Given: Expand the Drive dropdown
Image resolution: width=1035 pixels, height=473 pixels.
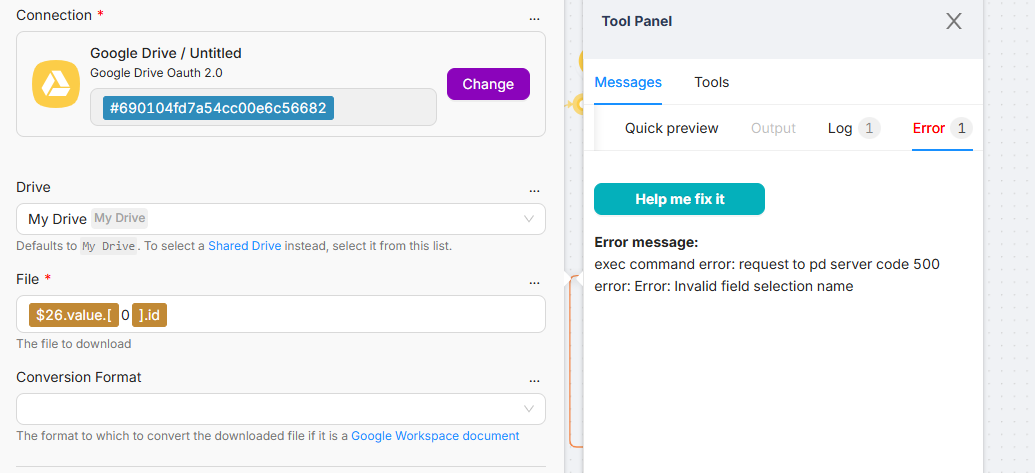Looking at the screenshot, I should click(x=529, y=219).
